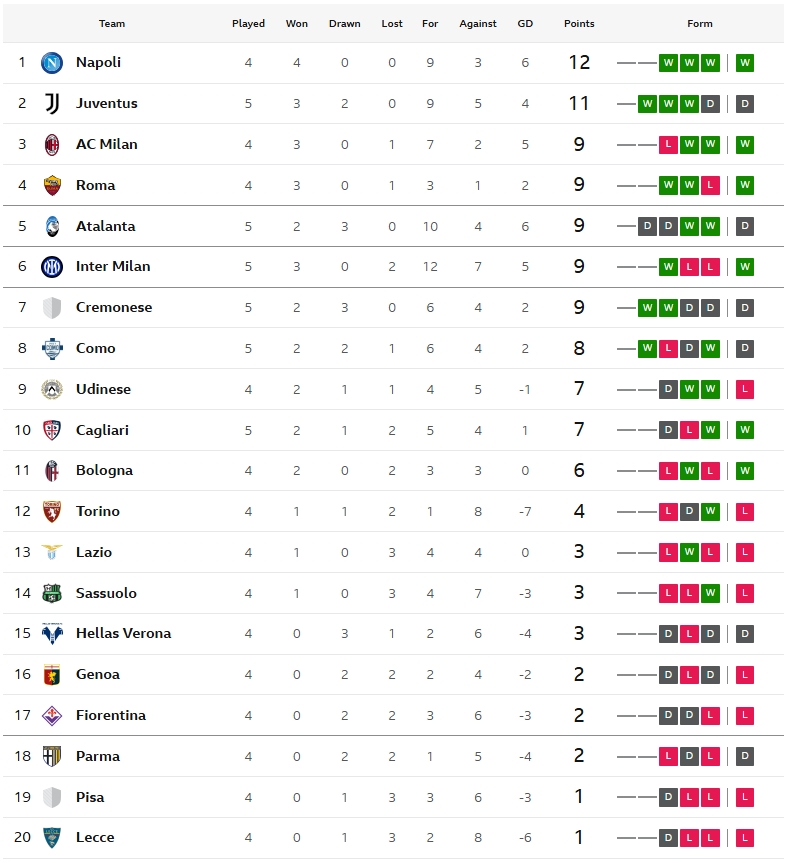
Task: Click the Napoli club crest icon
Action: click(52, 63)
